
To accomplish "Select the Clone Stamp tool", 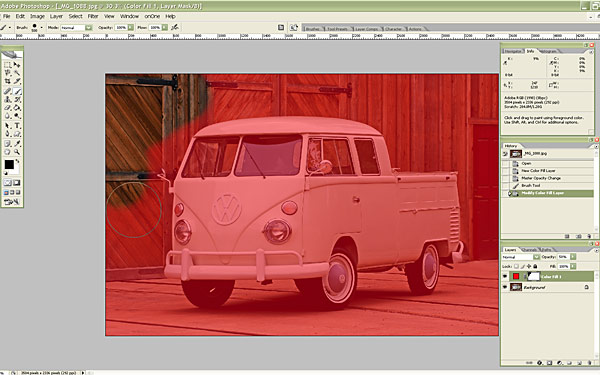I will click(7, 99).
